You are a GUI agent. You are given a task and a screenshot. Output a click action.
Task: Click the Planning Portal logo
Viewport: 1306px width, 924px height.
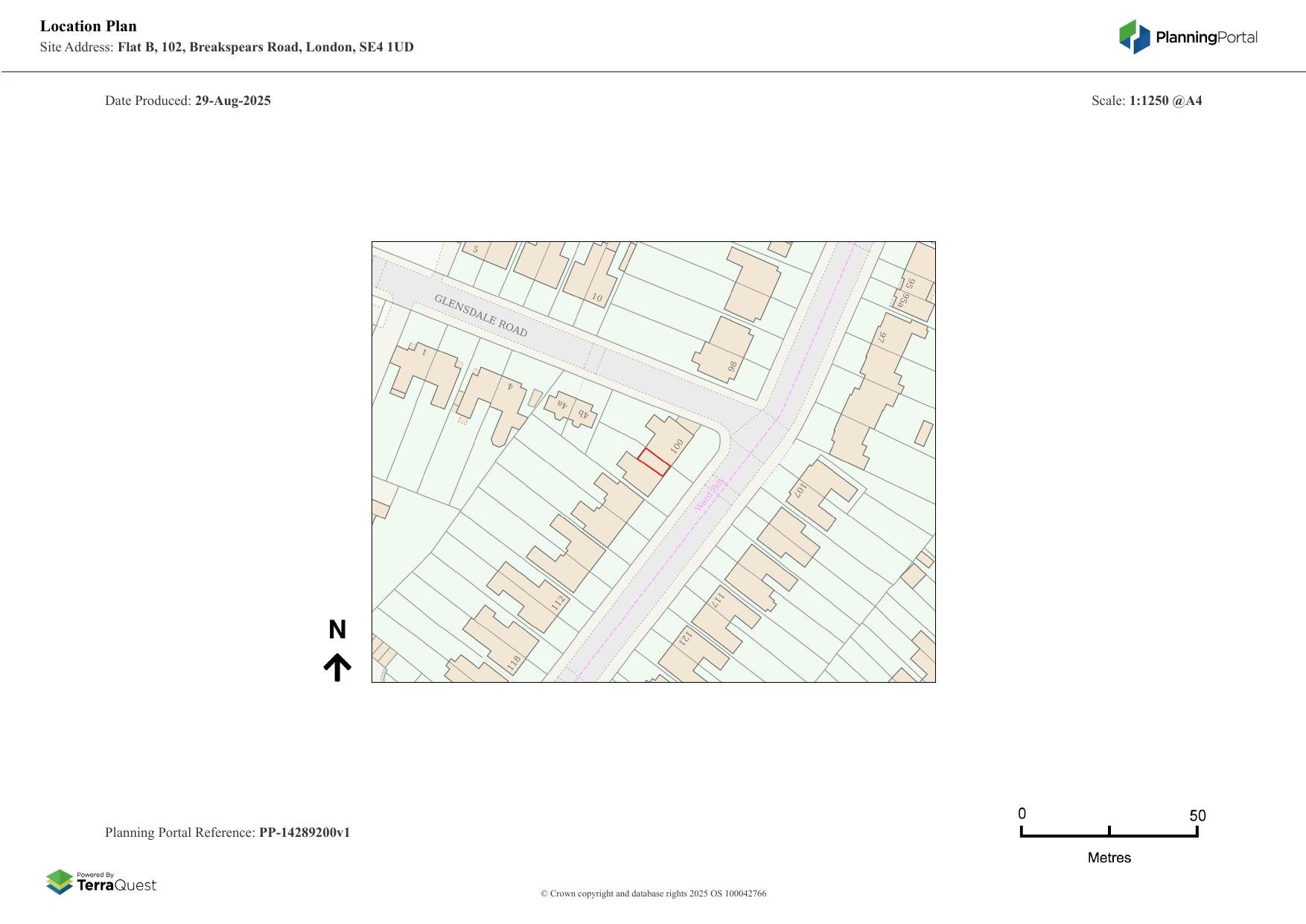pos(1188,37)
